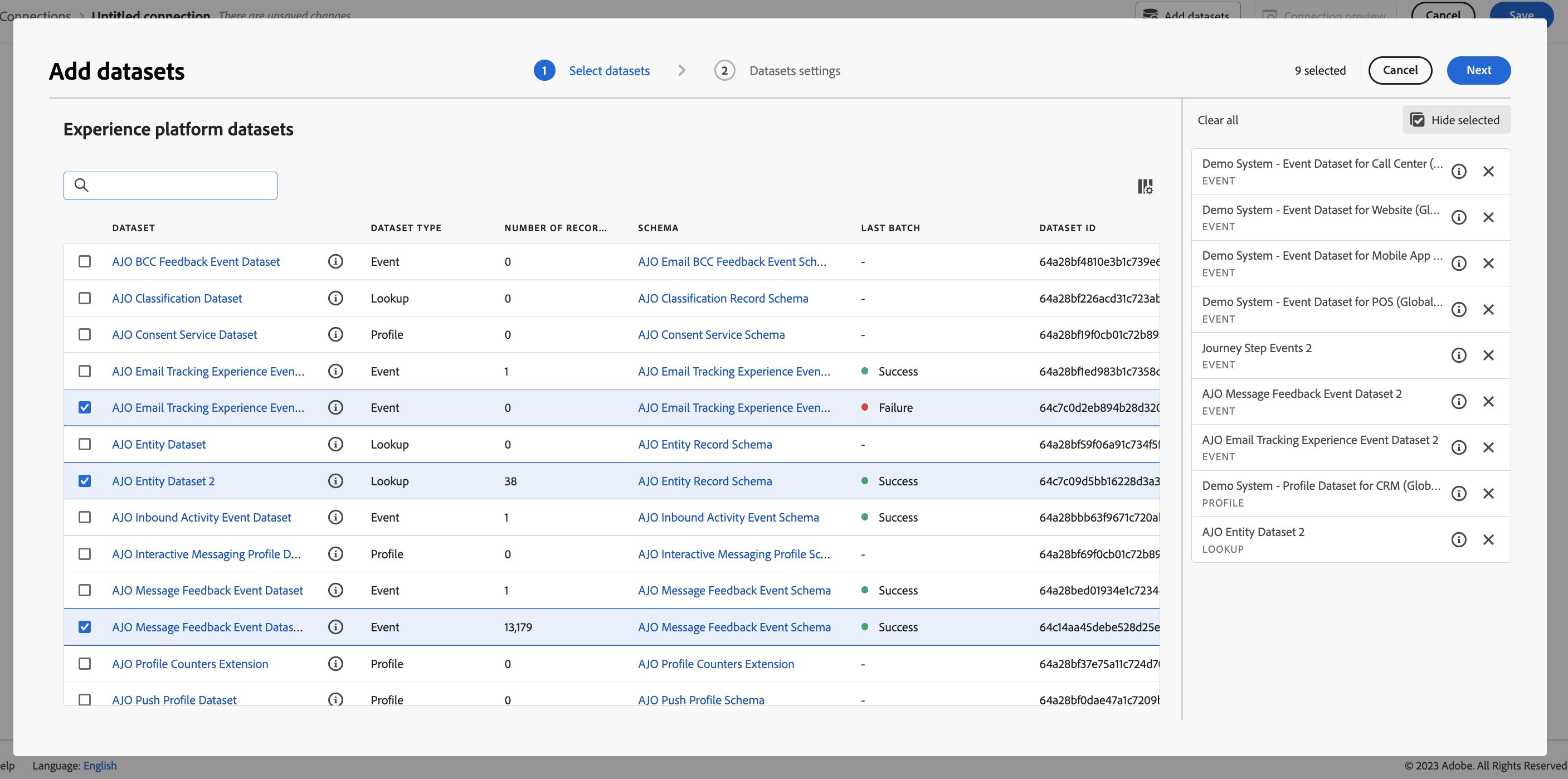Sort by the Last Batch column header

890,227
